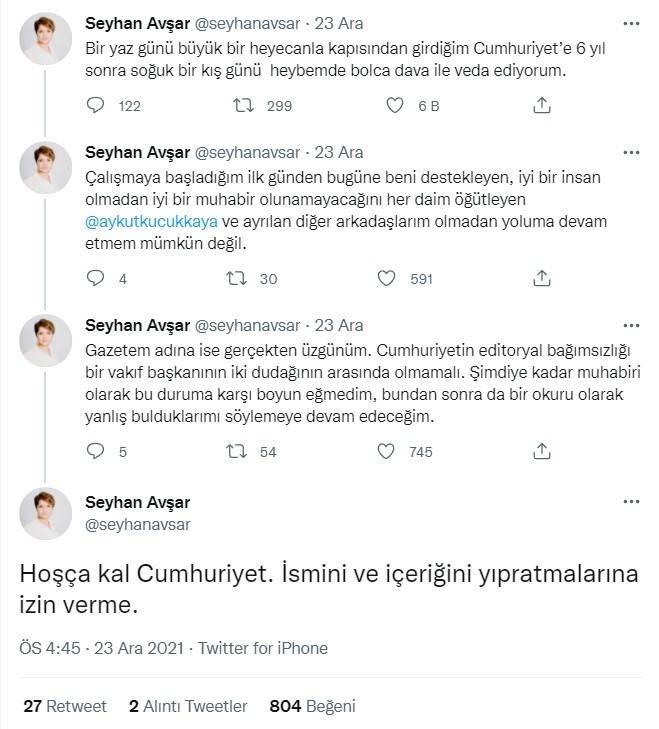Like the tweet with 591 likes
Viewport: 659px width, 729px height.
point(385,279)
